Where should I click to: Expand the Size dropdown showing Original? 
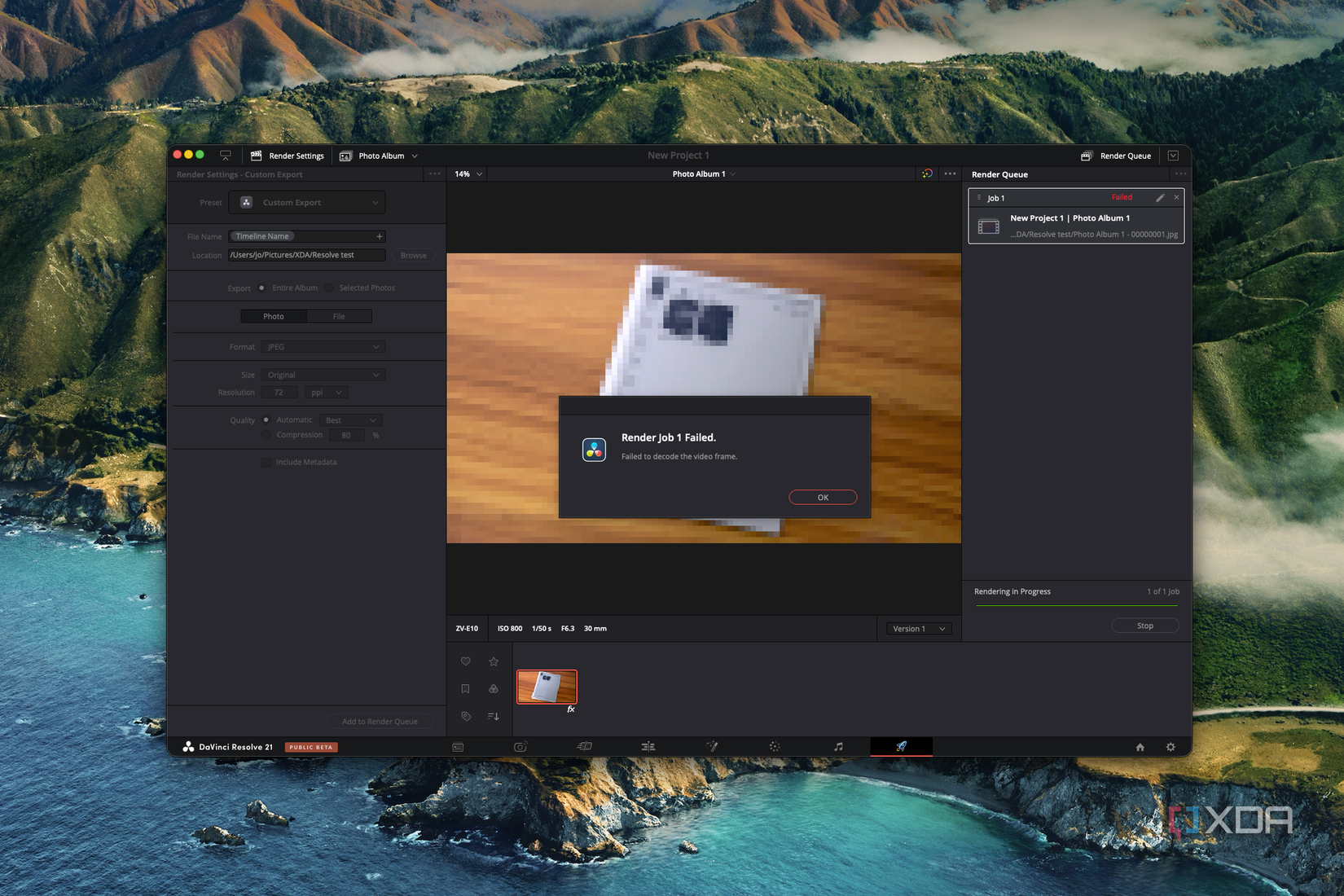323,375
